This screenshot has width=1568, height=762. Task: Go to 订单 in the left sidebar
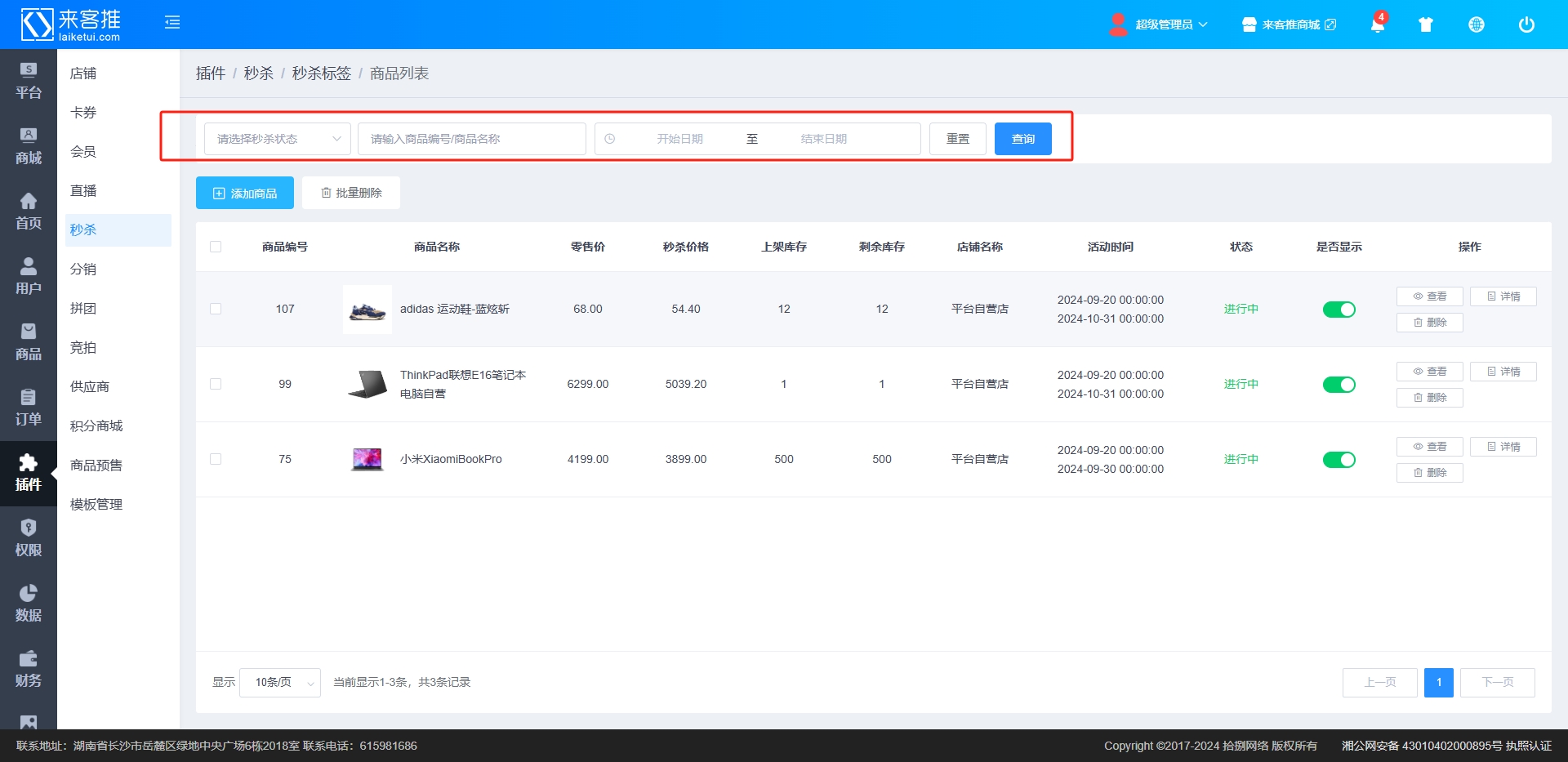28,408
